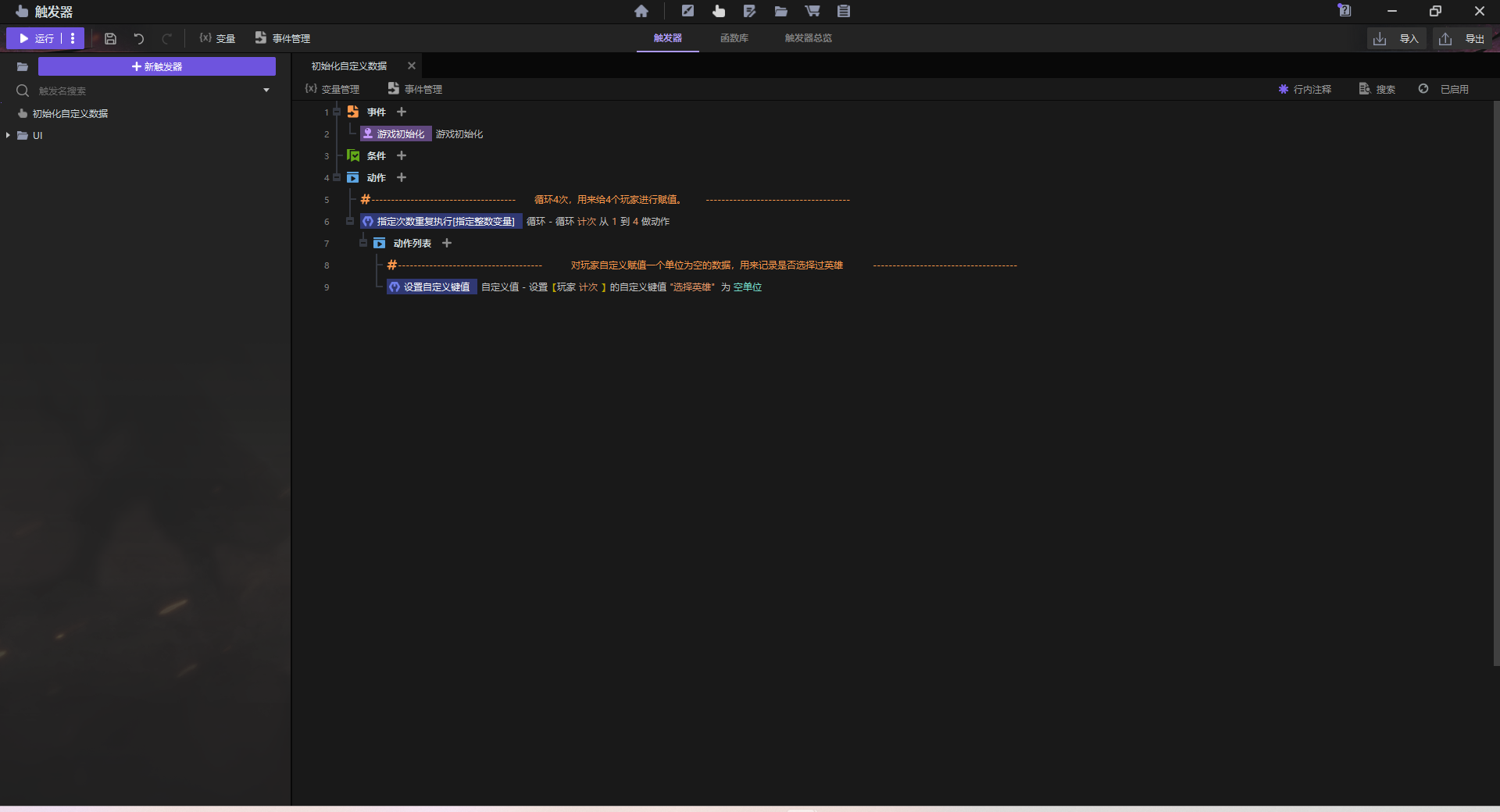Click the orange 事件 event icon
The height and width of the screenshot is (812, 1500).
353,112
